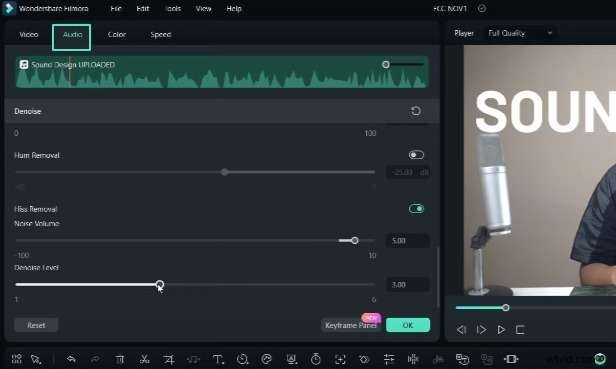616x369 pixels.
Task: Open the stopwatch Duration tool
Action: (315, 359)
